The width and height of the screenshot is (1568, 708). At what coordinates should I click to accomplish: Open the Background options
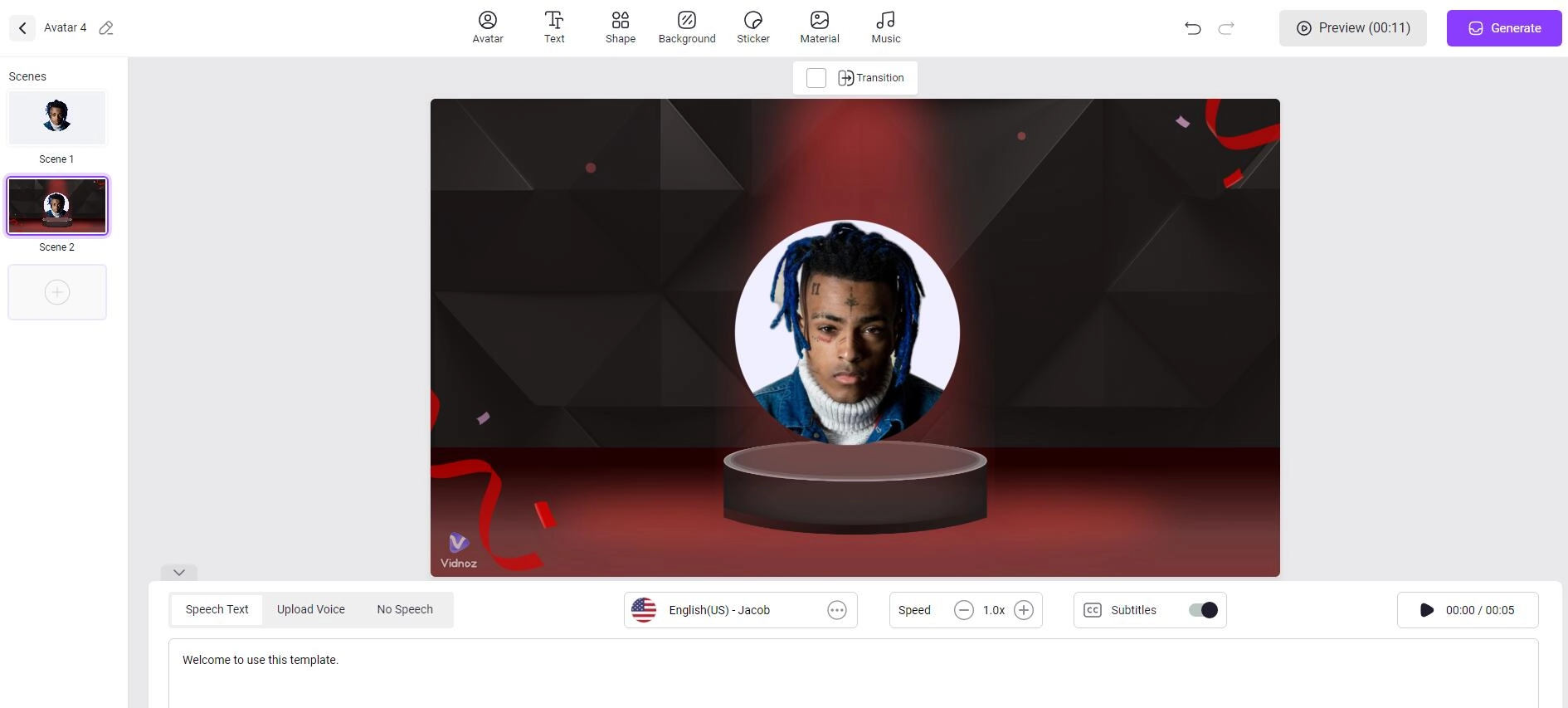(687, 27)
